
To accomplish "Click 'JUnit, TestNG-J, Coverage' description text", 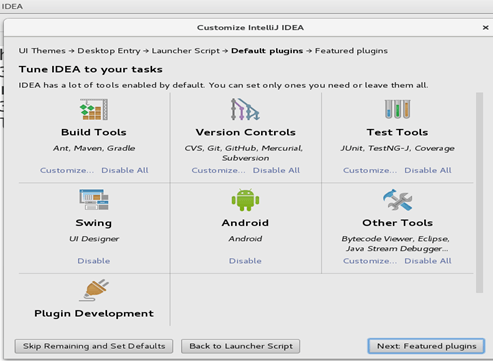I will pyautogui.click(x=397, y=148).
